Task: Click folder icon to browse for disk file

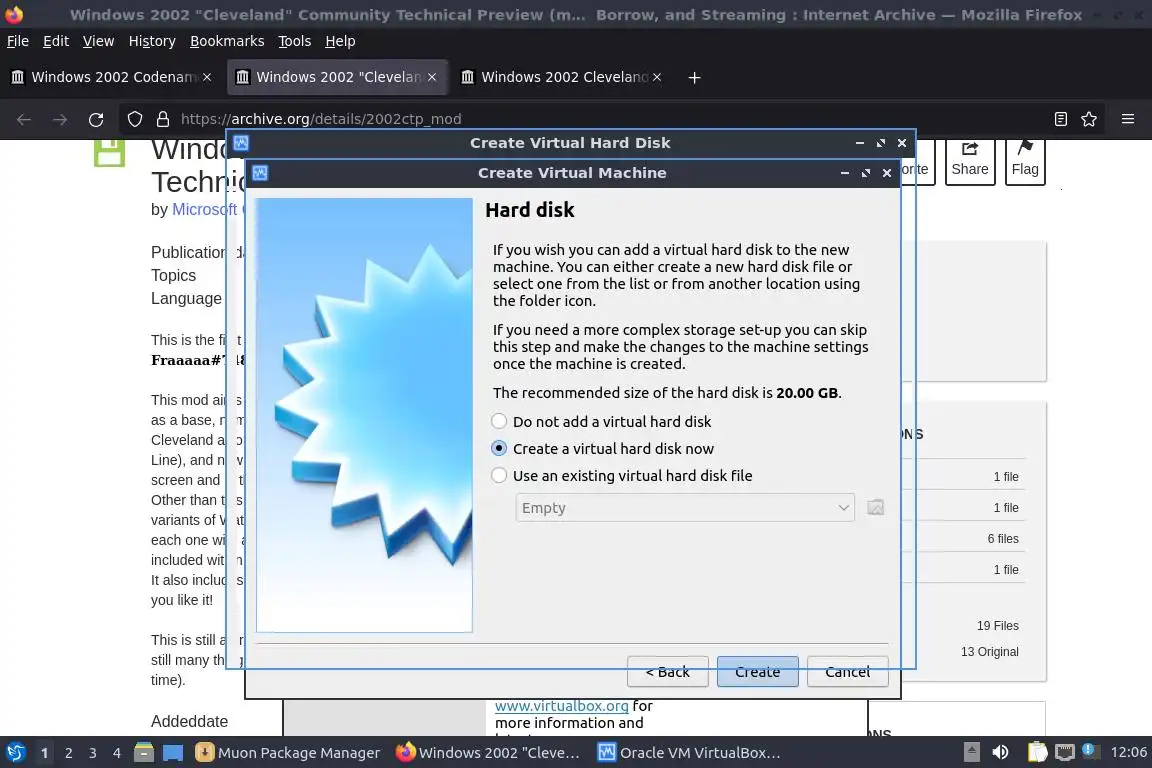Action: [875, 508]
